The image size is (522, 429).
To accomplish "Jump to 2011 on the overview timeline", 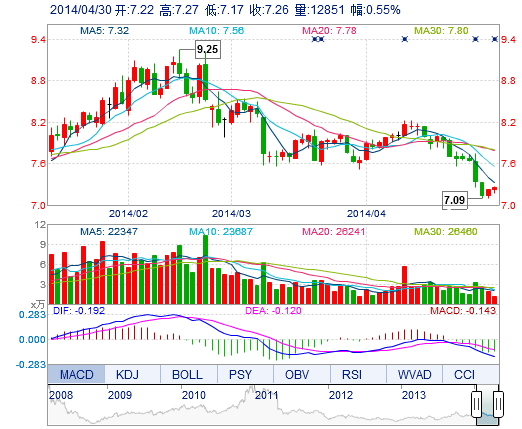I will pos(266,395).
